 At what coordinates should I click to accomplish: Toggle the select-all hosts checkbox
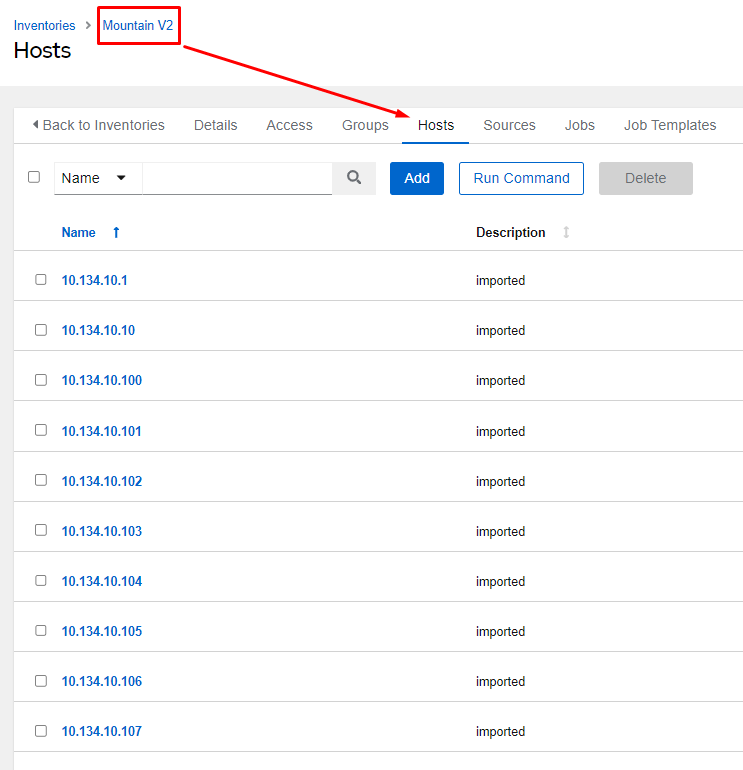click(34, 177)
